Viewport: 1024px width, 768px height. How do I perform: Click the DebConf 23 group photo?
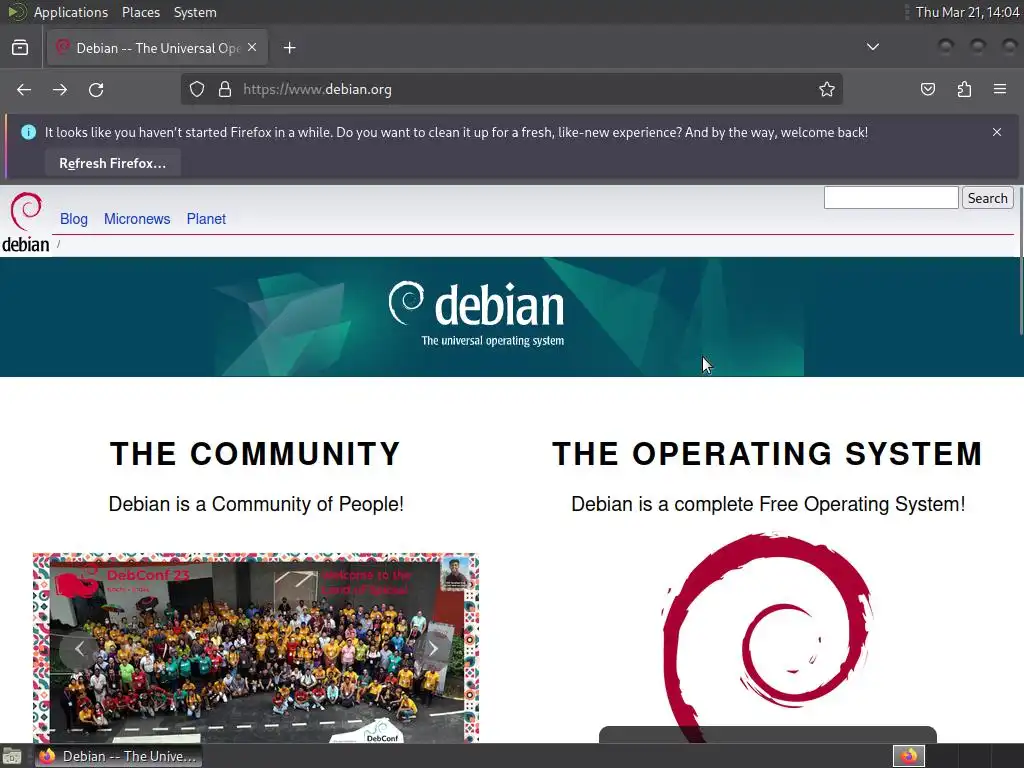click(x=255, y=648)
